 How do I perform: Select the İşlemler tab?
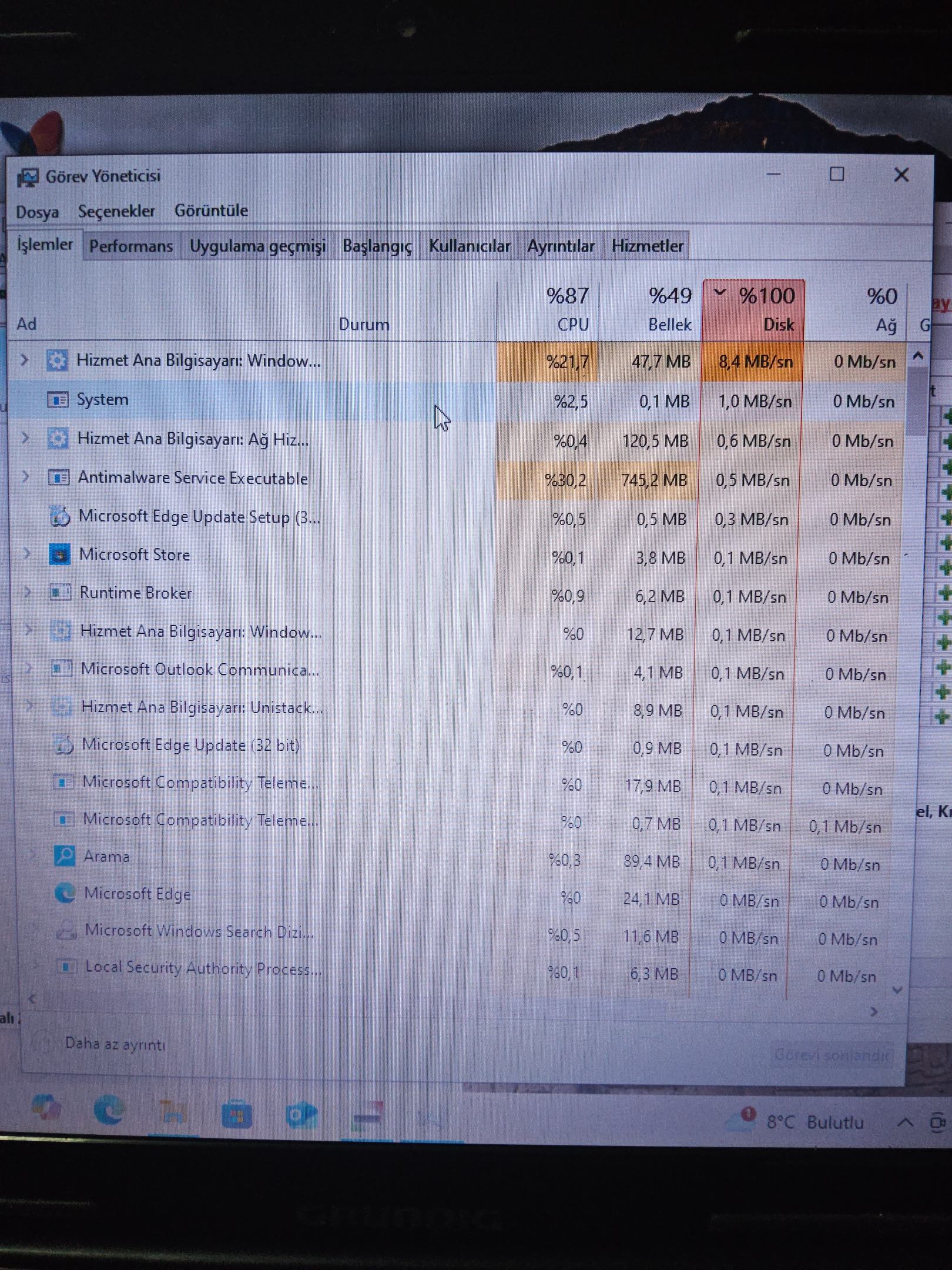pos(45,245)
